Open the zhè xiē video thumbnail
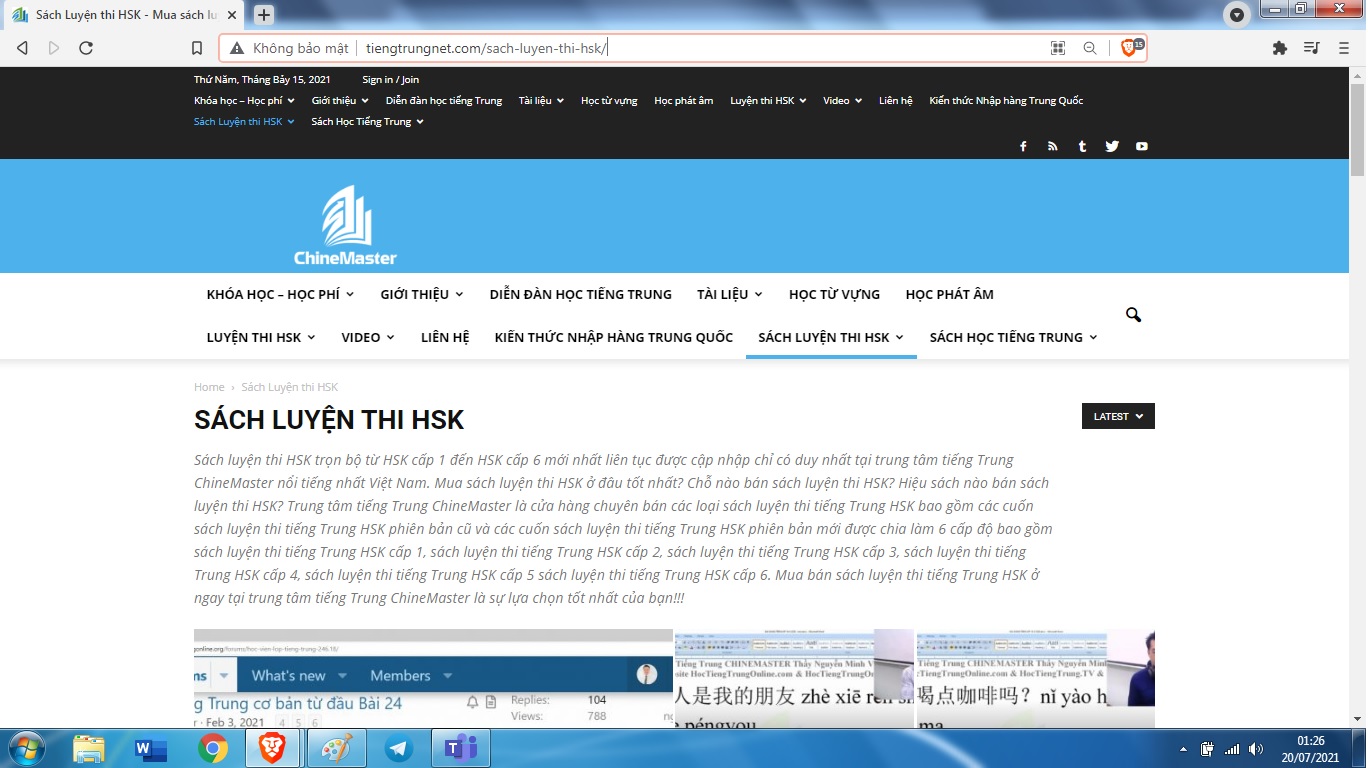This screenshot has width=1368, height=768. click(x=794, y=678)
